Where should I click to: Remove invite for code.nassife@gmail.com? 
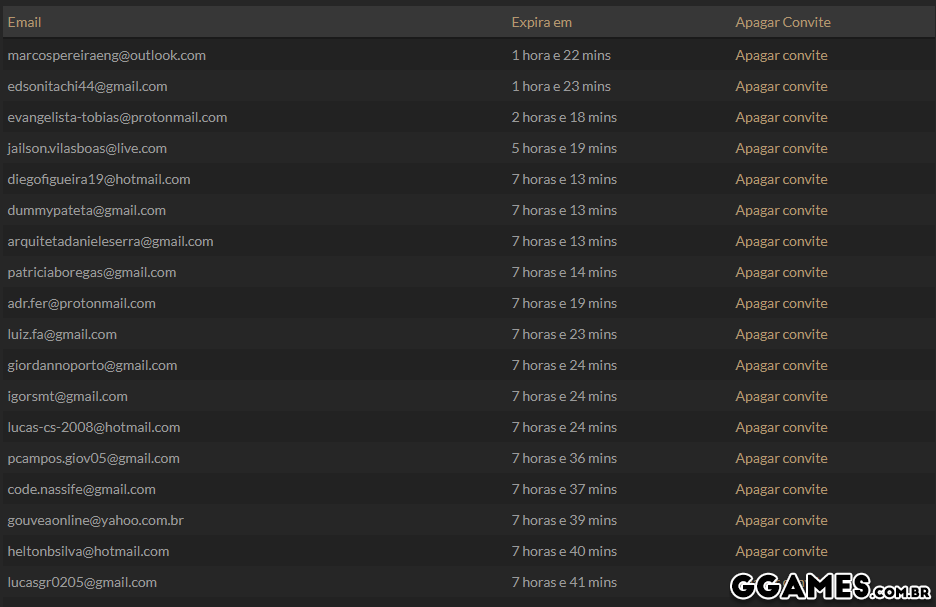[x=781, y=489]
